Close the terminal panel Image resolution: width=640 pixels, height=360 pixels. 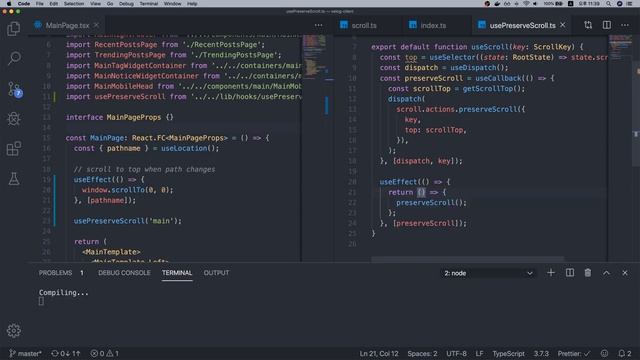625,273
